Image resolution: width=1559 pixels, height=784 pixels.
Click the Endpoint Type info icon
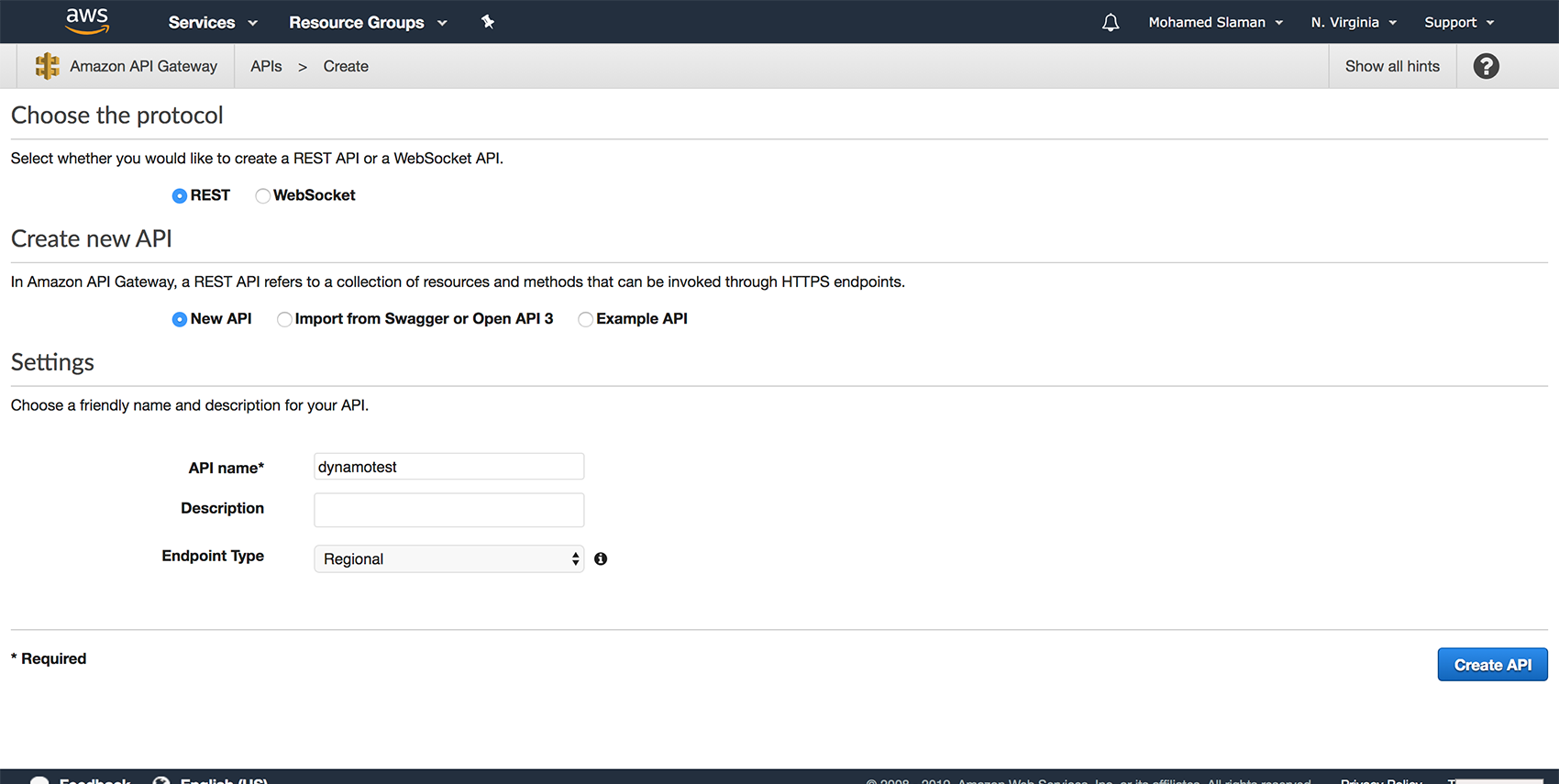pos(601,558)
